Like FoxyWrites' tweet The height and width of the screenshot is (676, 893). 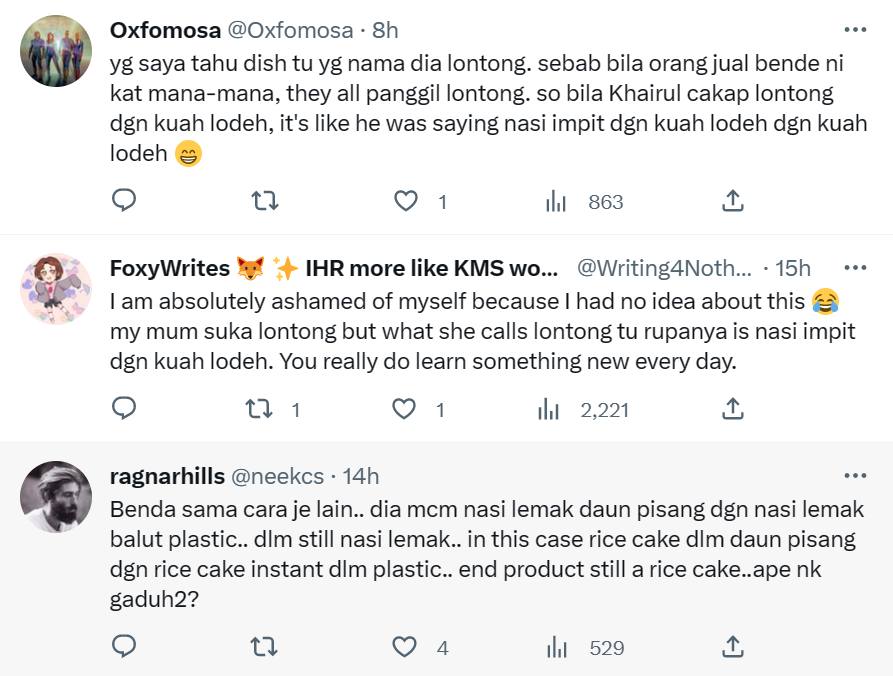[x=404, y=408]
